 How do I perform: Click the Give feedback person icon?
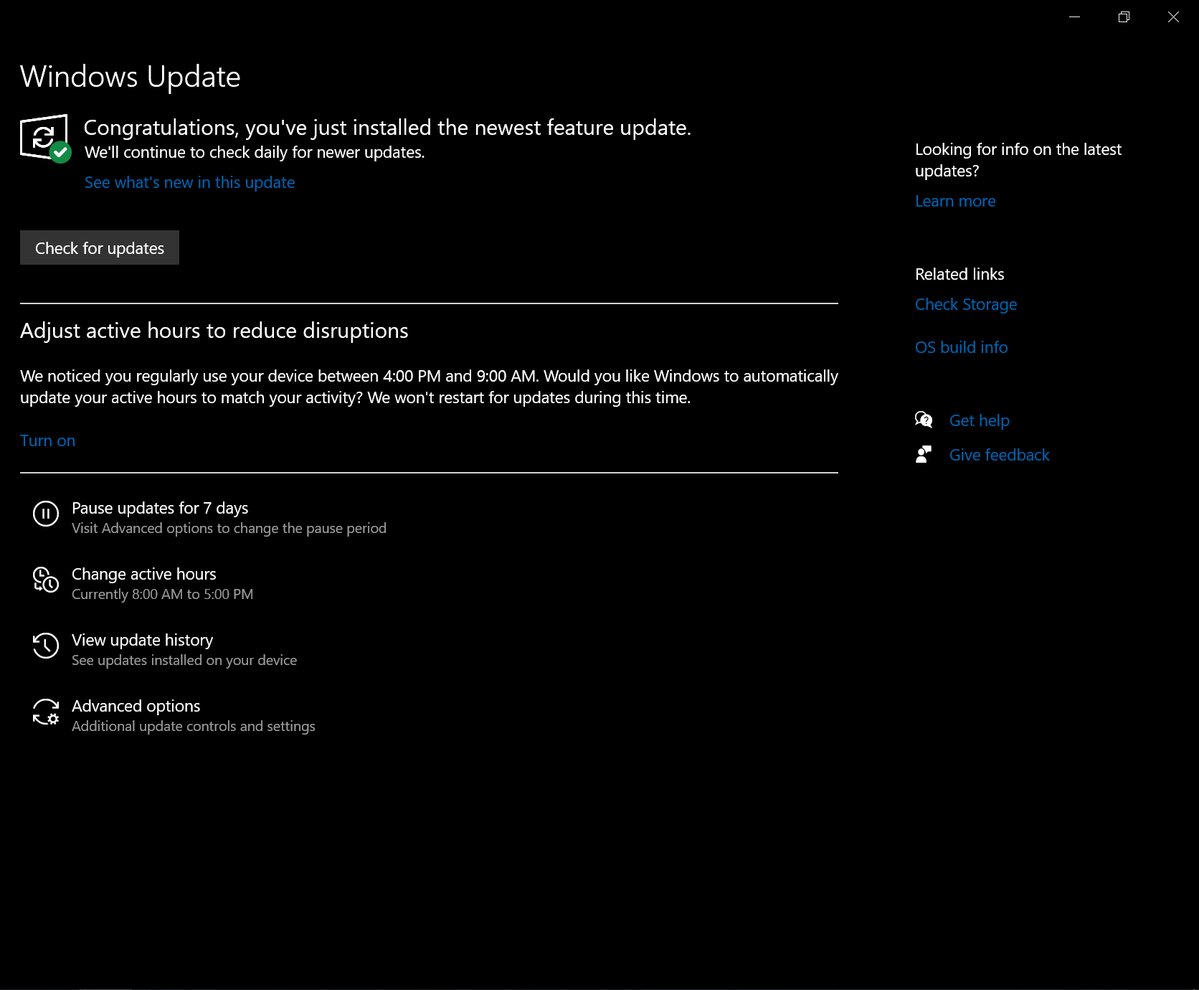point(924,455)
